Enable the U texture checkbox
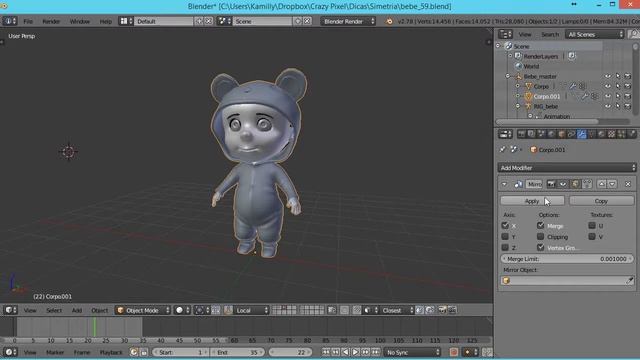Viewport: 640px width, 360px height. click(x=592, y=225)
